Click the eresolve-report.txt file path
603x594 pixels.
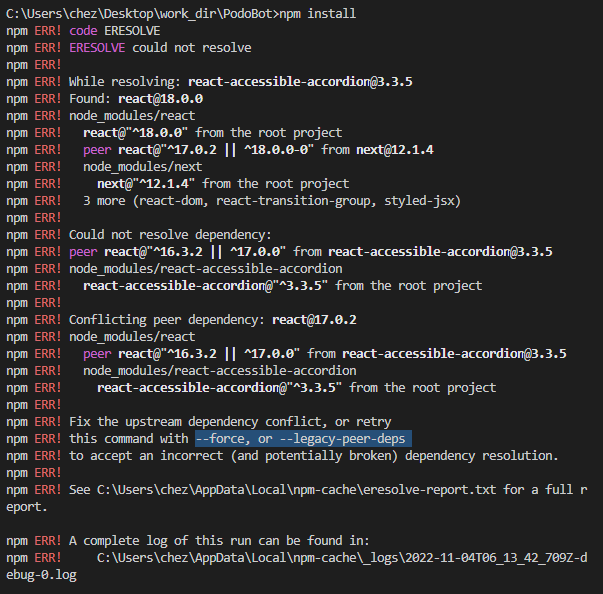297,490
